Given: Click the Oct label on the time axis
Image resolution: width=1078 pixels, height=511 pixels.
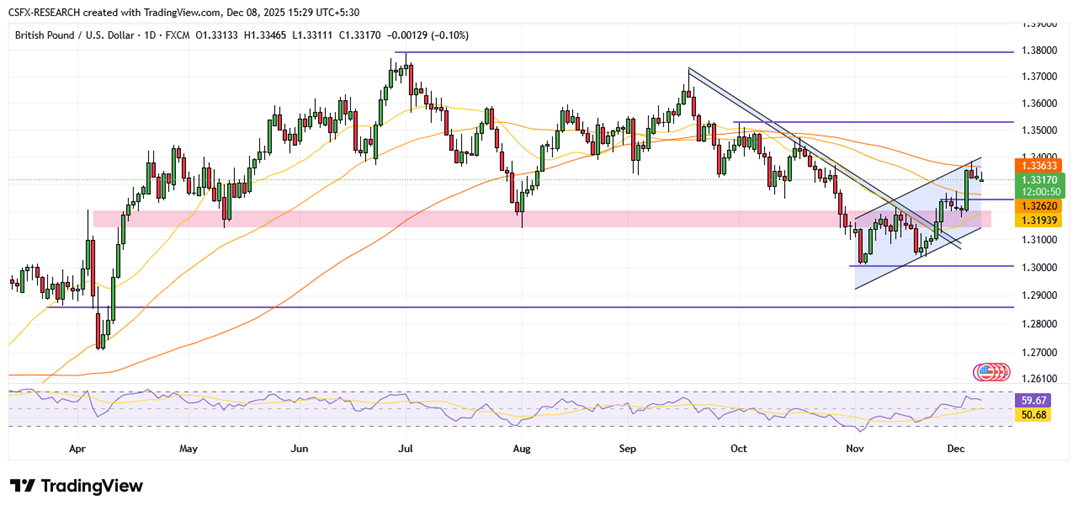Looking at the screenshot, I should (x=738, y=449).
